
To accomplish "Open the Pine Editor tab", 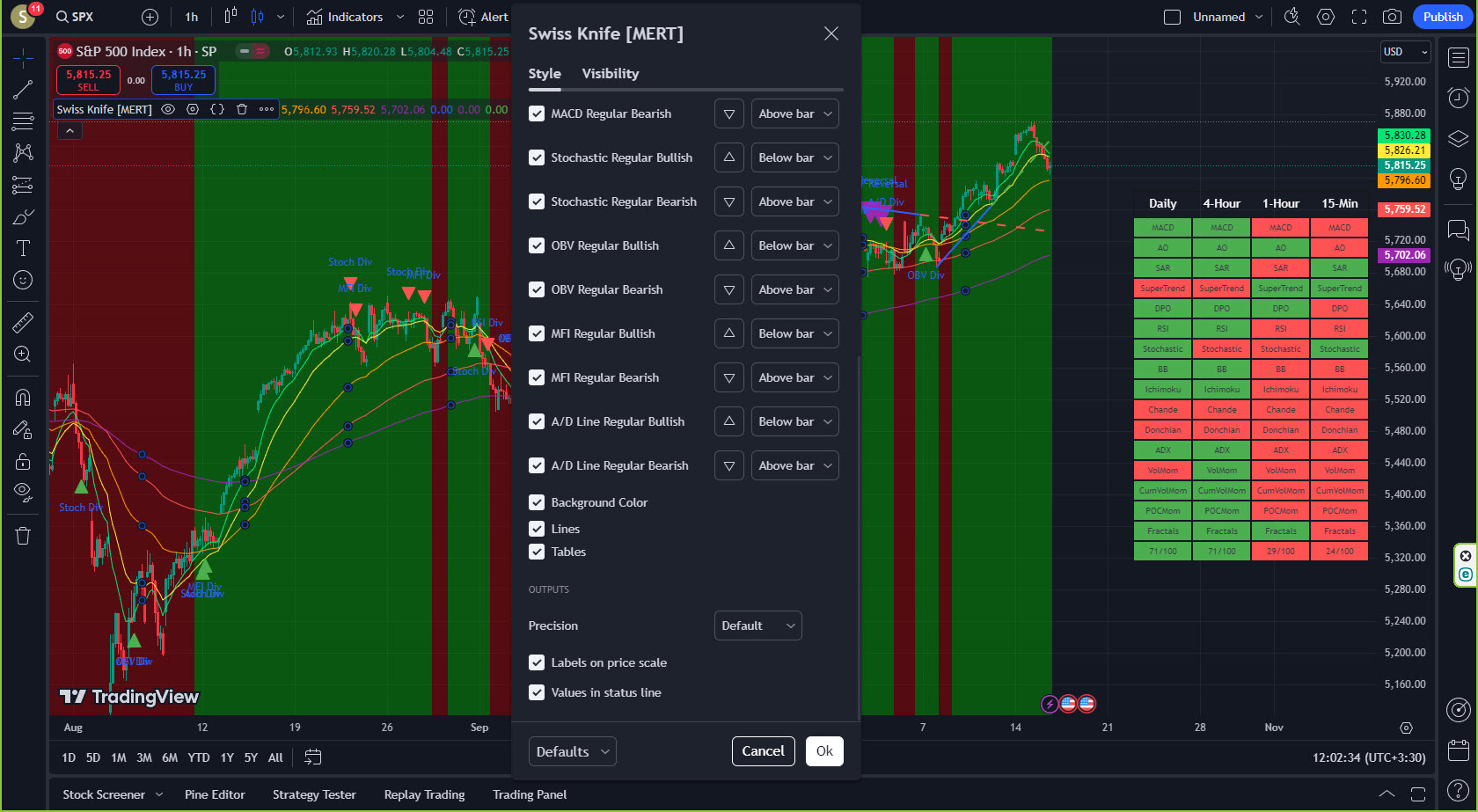I will tap(215, 794).
